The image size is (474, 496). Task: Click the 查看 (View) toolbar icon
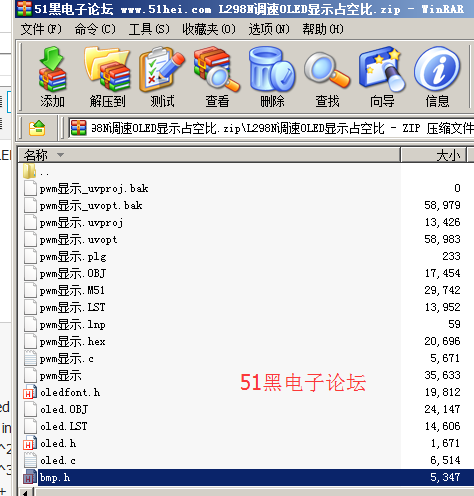[x=217, y=69]
